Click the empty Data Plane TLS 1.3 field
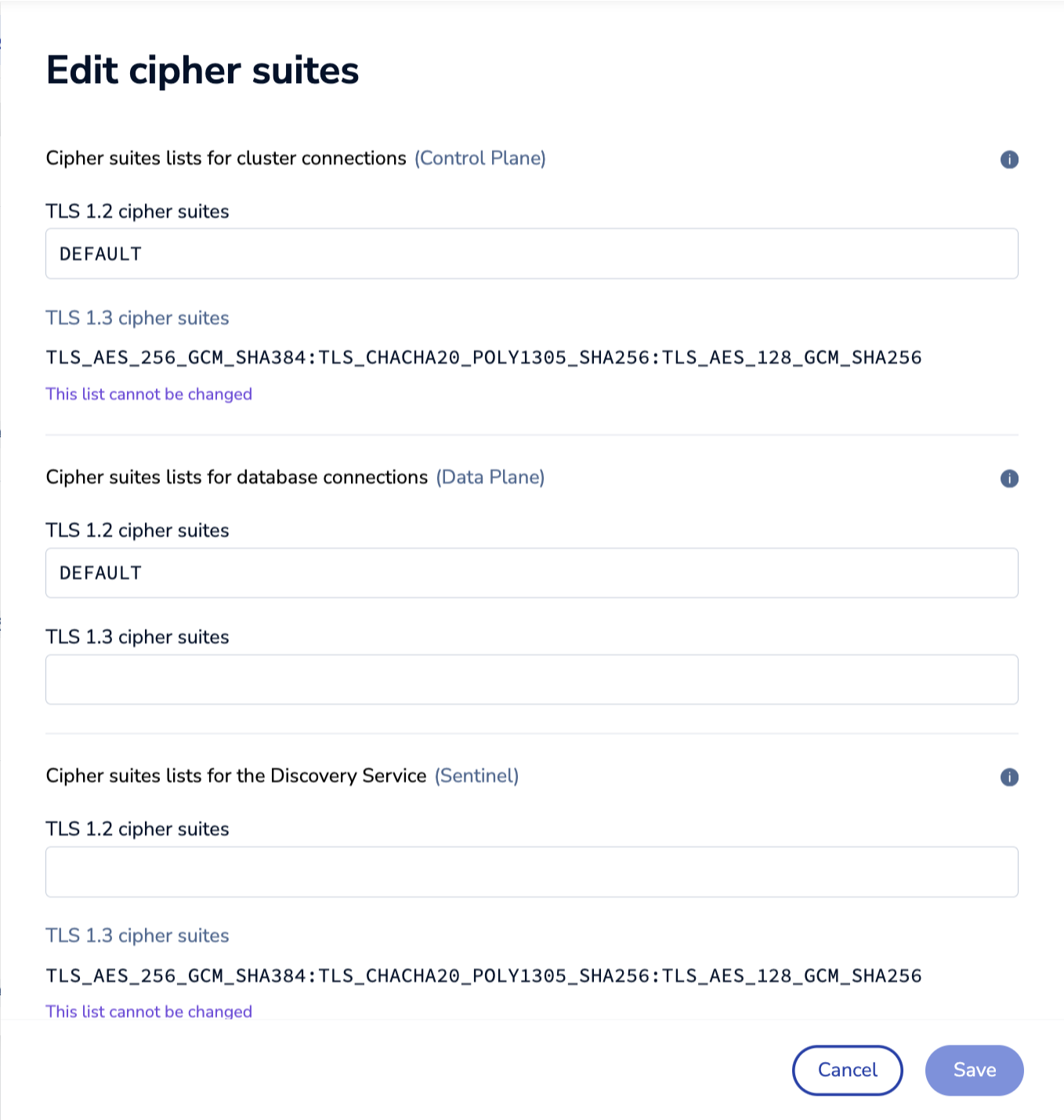 (x=531, y=680)
